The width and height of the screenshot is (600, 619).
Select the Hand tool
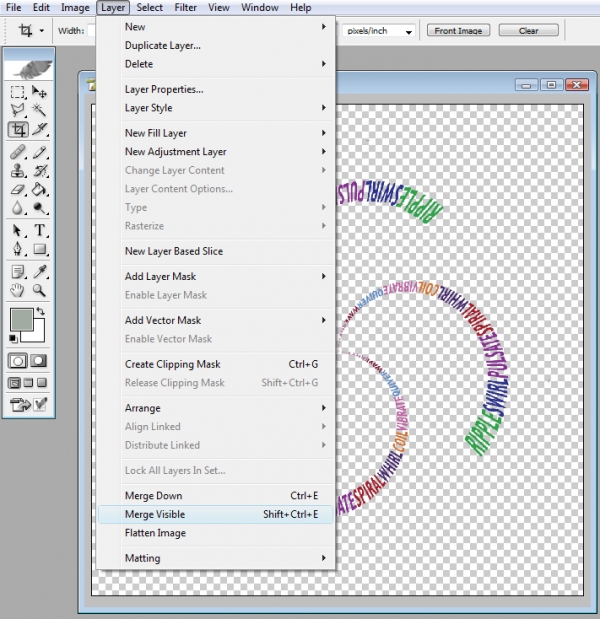tap(17, 291)
